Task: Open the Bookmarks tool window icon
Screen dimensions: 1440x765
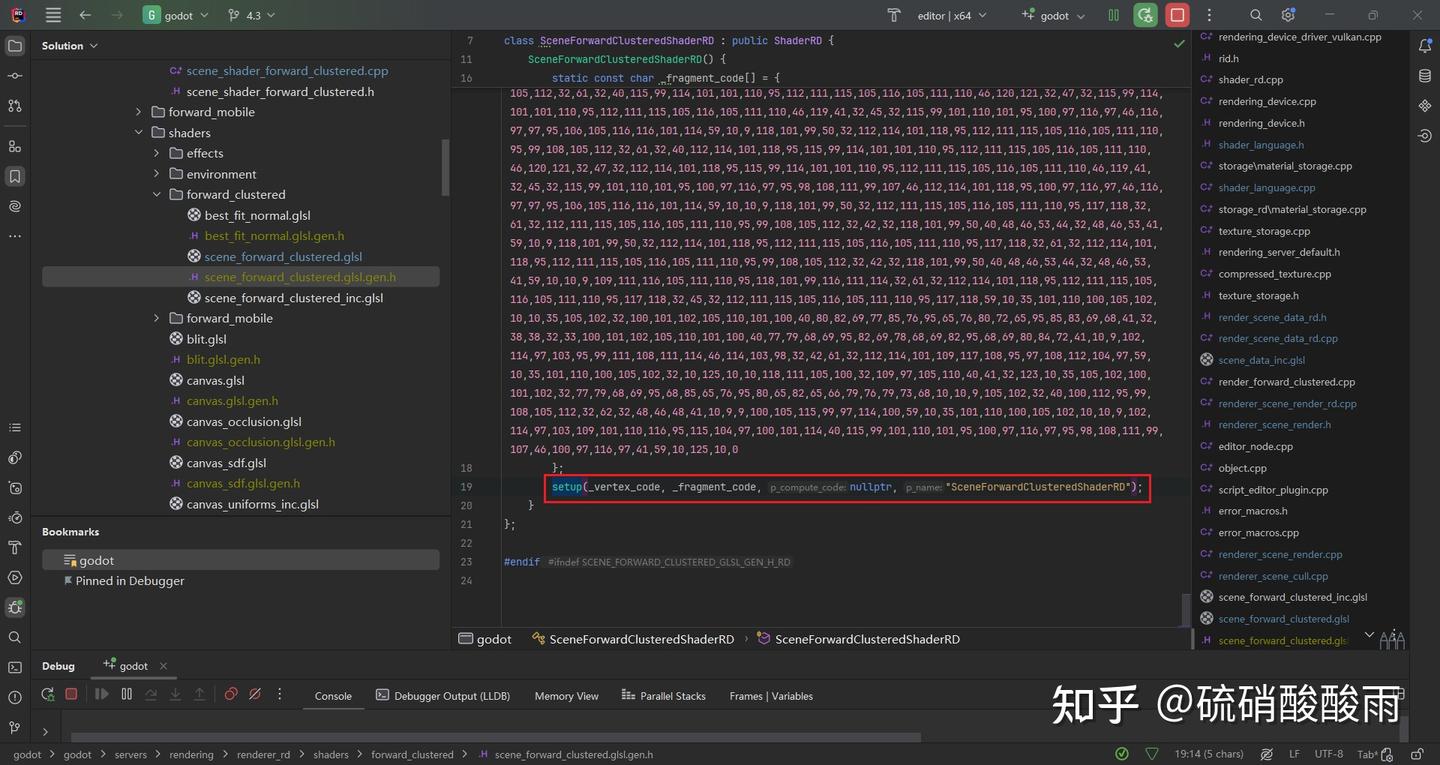Action: pyautogui.click(x=15, y=176)
